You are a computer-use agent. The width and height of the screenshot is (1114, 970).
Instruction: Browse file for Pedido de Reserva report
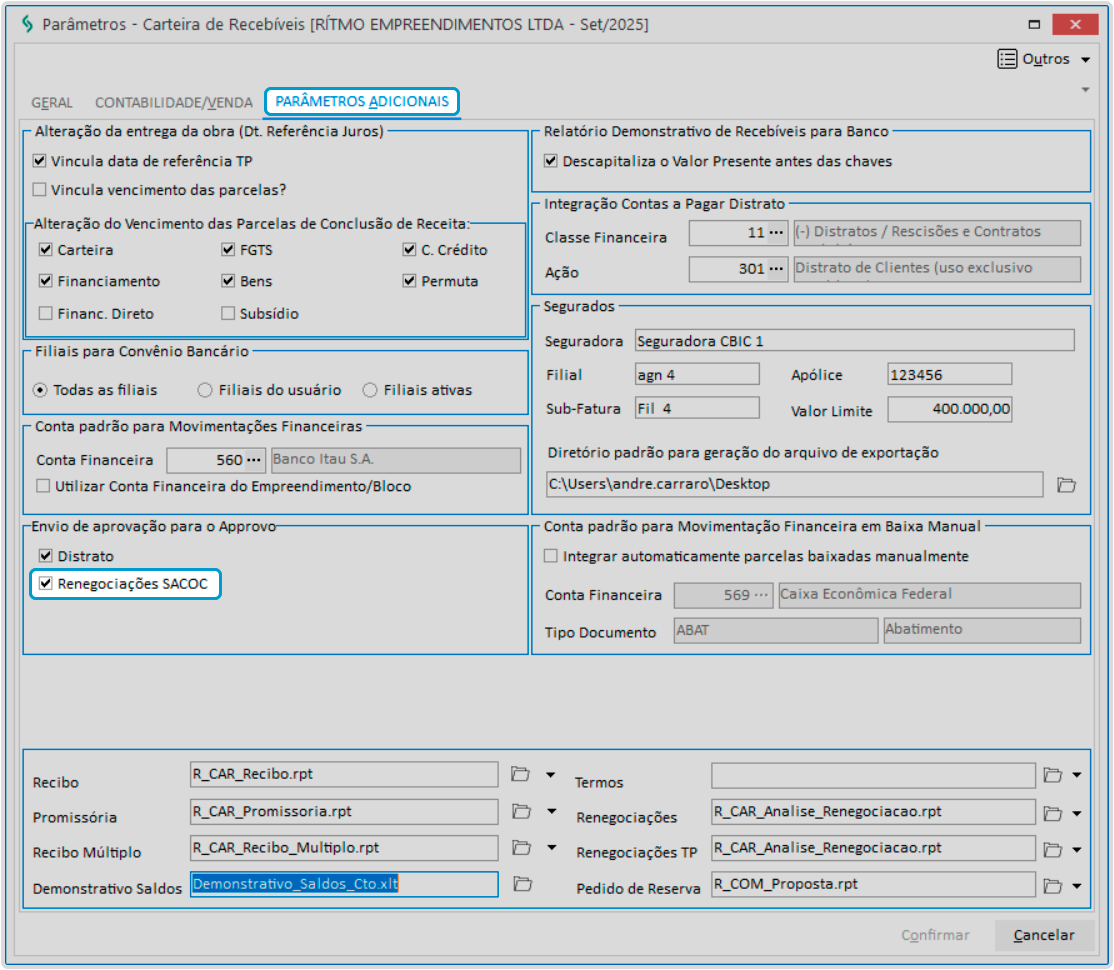tap(1053, 886)
